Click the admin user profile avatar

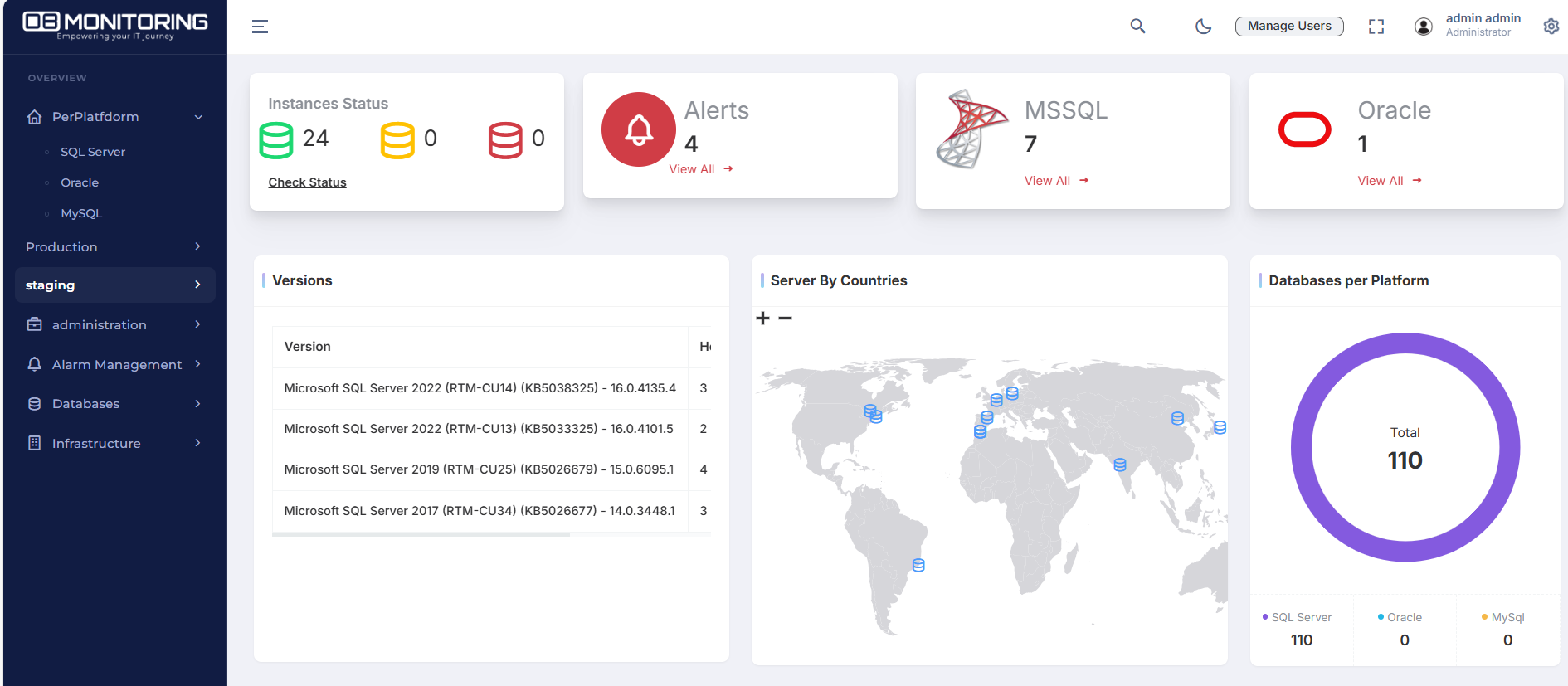pos(1423,27)
